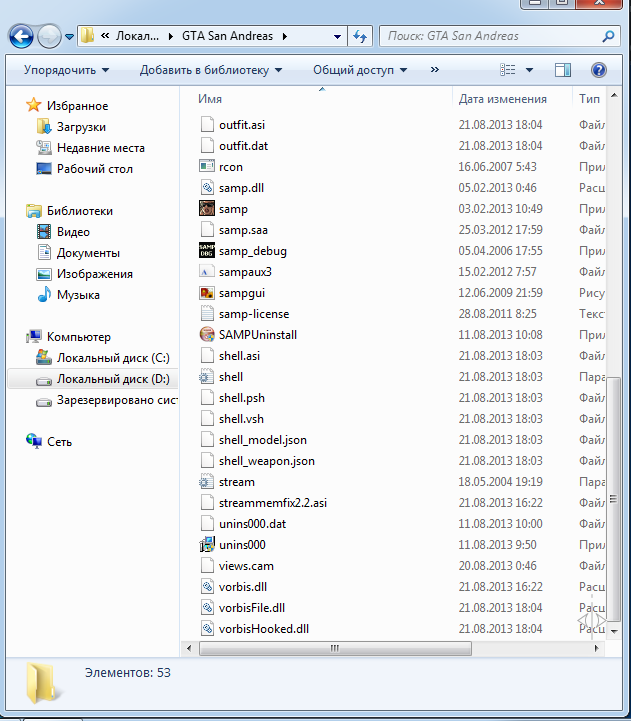Click the unins000 installer icon
This screenshot has width=631, height=721.
pyautogui.click(x=207, y=544)
